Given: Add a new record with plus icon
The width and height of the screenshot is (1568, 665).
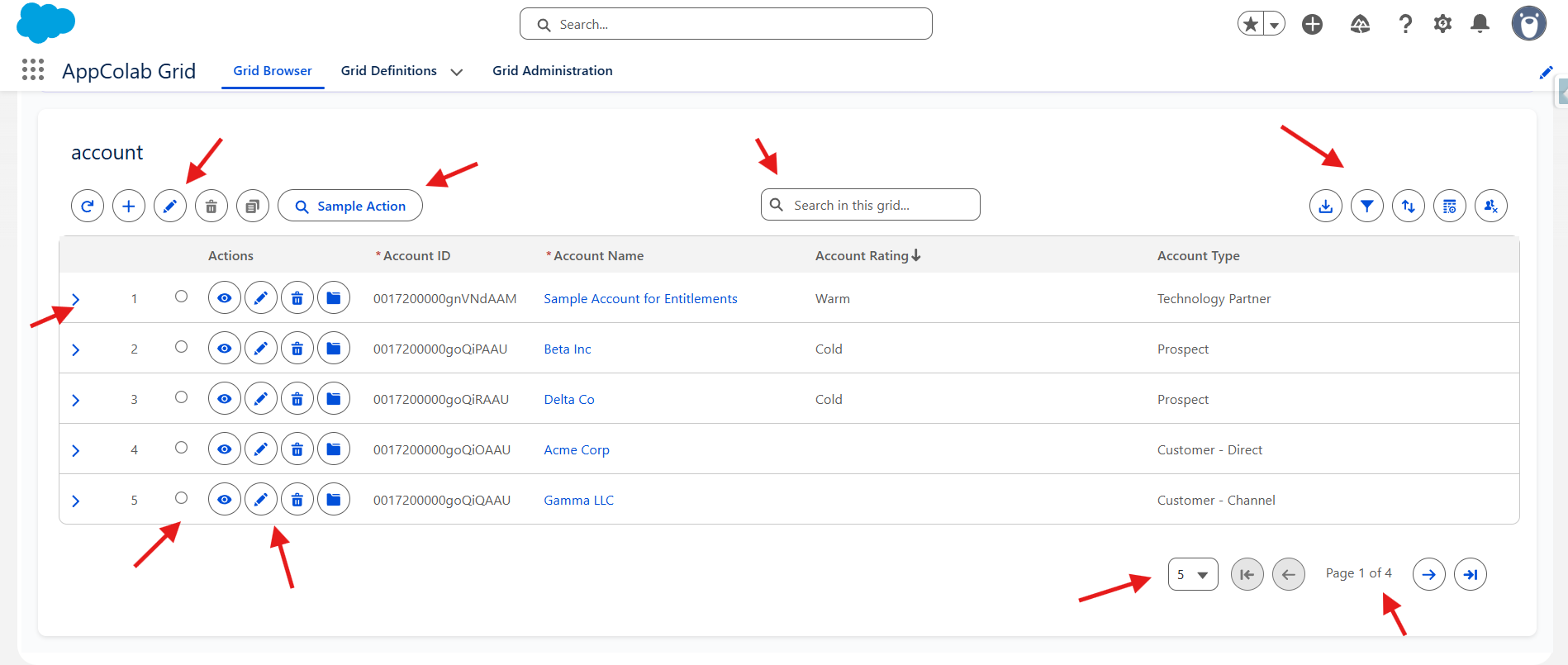Looking at the screenshot, I should tap(129, 206).
